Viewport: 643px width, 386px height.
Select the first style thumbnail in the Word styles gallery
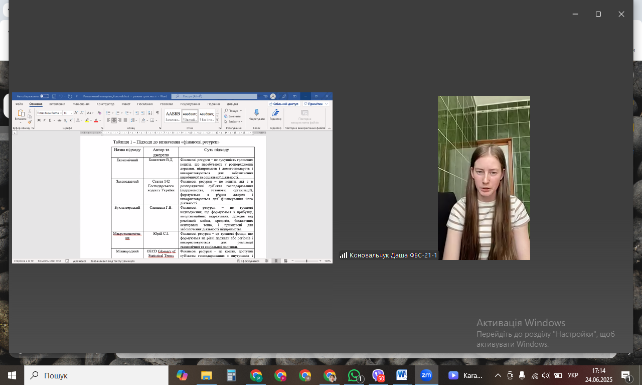point(173,116)
